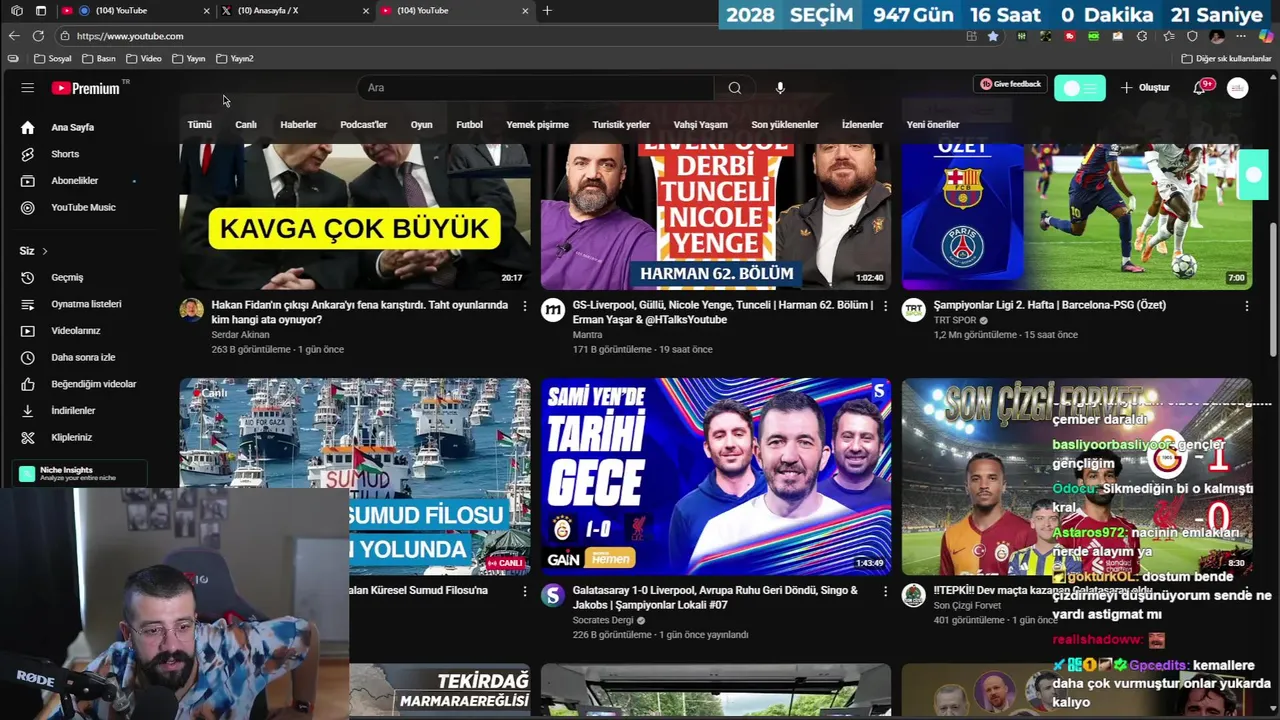The image size is (1280, 720).
Task: Reload the page with the refresh icon
Action: 38,36
